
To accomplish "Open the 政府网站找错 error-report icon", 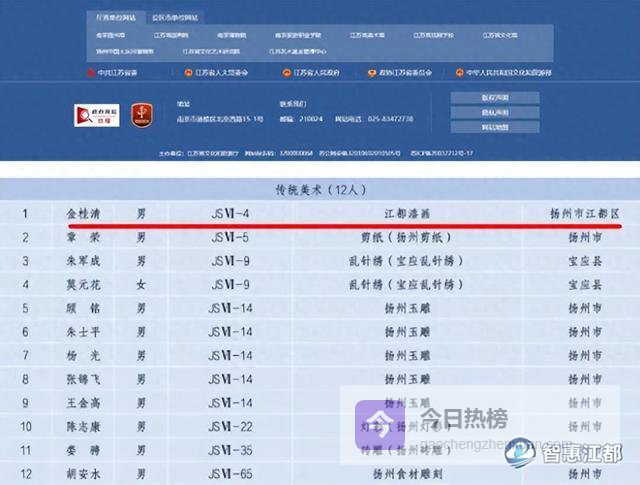I will coord(100,117).
